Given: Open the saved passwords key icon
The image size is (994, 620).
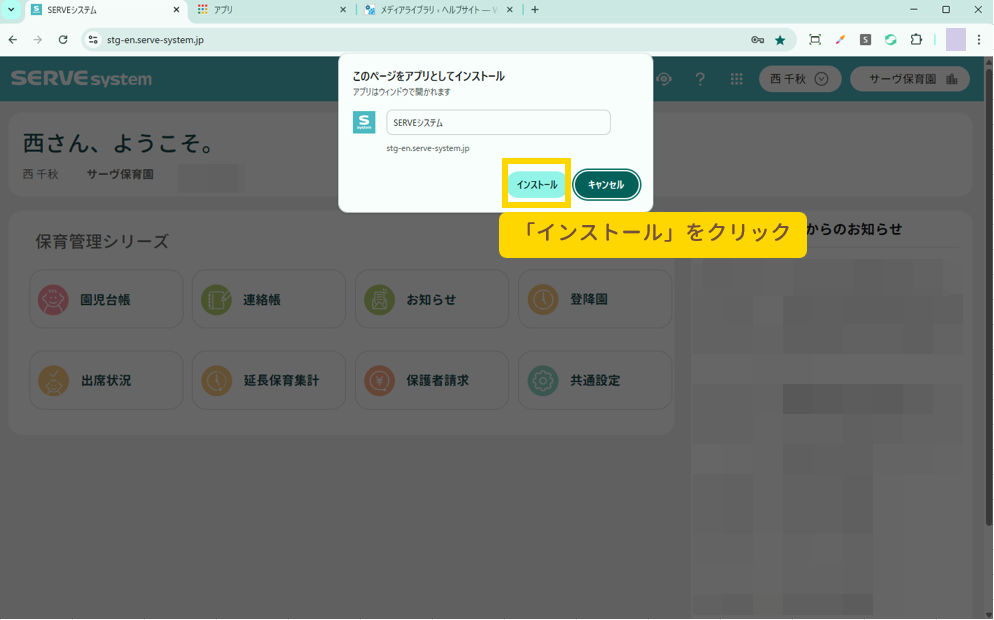Looking at the screenshot, I should (x=758, y=40).
